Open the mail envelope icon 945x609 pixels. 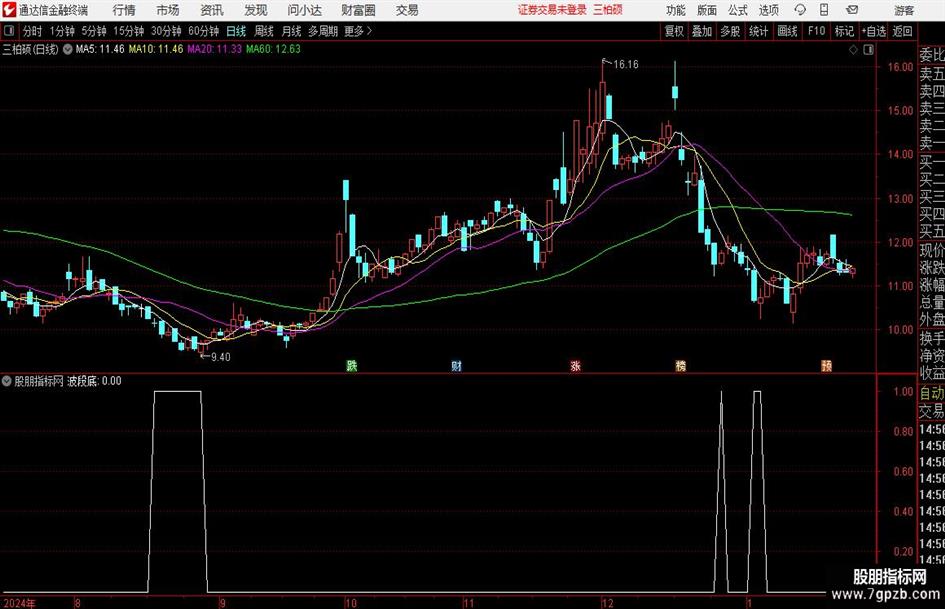[852, 10]
